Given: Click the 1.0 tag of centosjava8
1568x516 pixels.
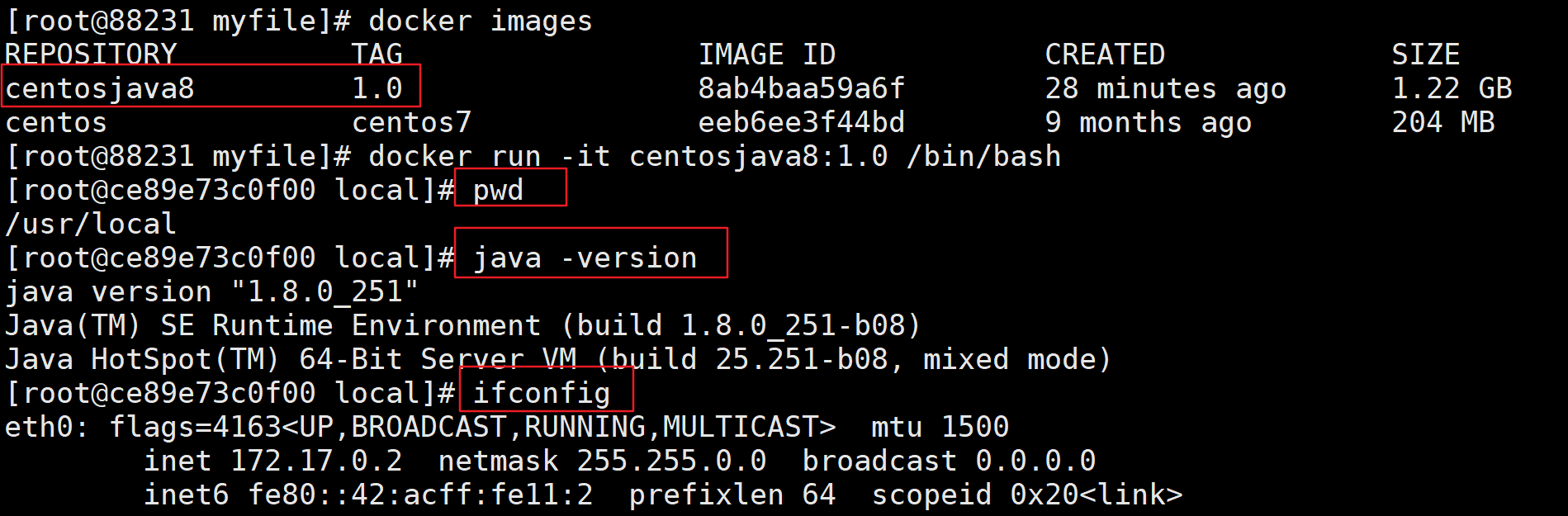Looking at the screenshot, I should click(377, 88).
